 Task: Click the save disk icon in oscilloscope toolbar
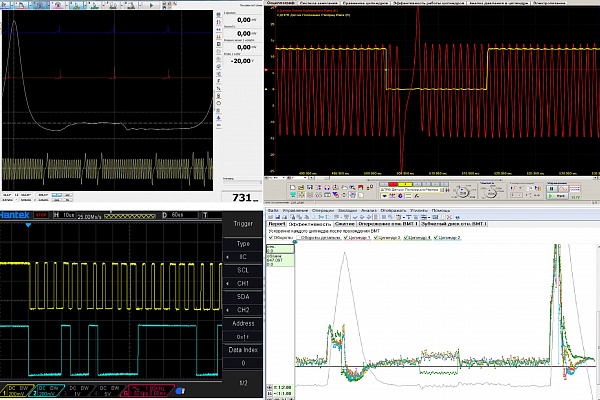click(x=310, y=188)
